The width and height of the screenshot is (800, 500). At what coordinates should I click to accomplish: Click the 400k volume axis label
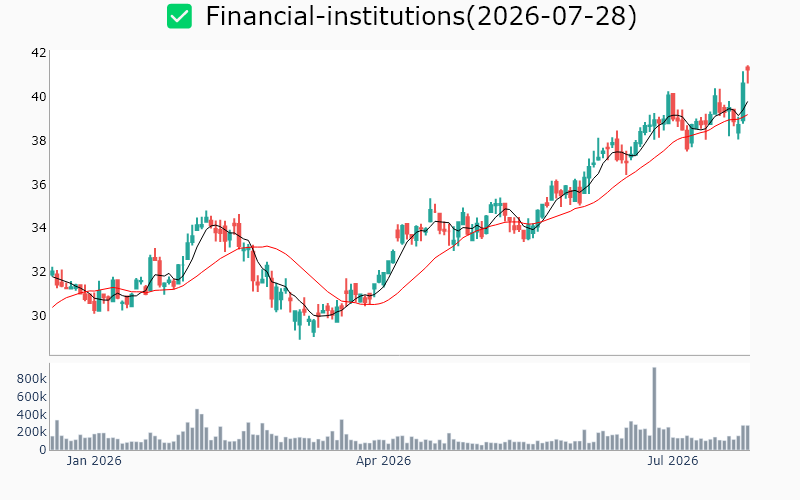pos(32,414)
